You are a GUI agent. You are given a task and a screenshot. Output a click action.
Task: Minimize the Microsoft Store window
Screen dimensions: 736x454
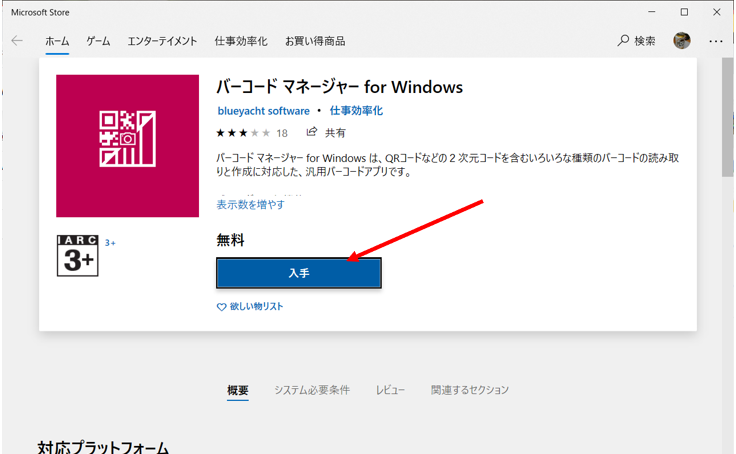click(652, 12)
